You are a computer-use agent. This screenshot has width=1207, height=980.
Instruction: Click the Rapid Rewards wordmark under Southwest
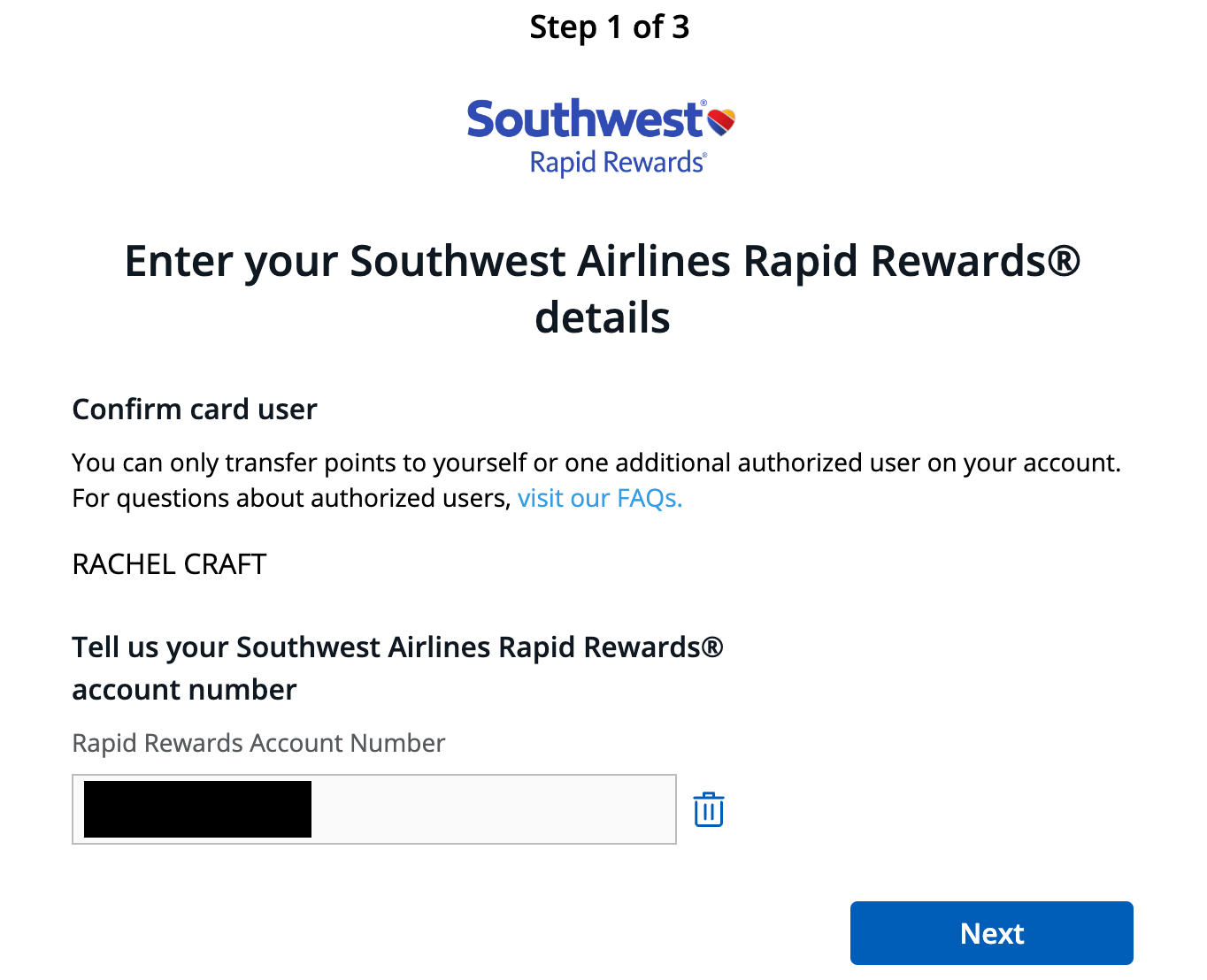pos(617,162)
